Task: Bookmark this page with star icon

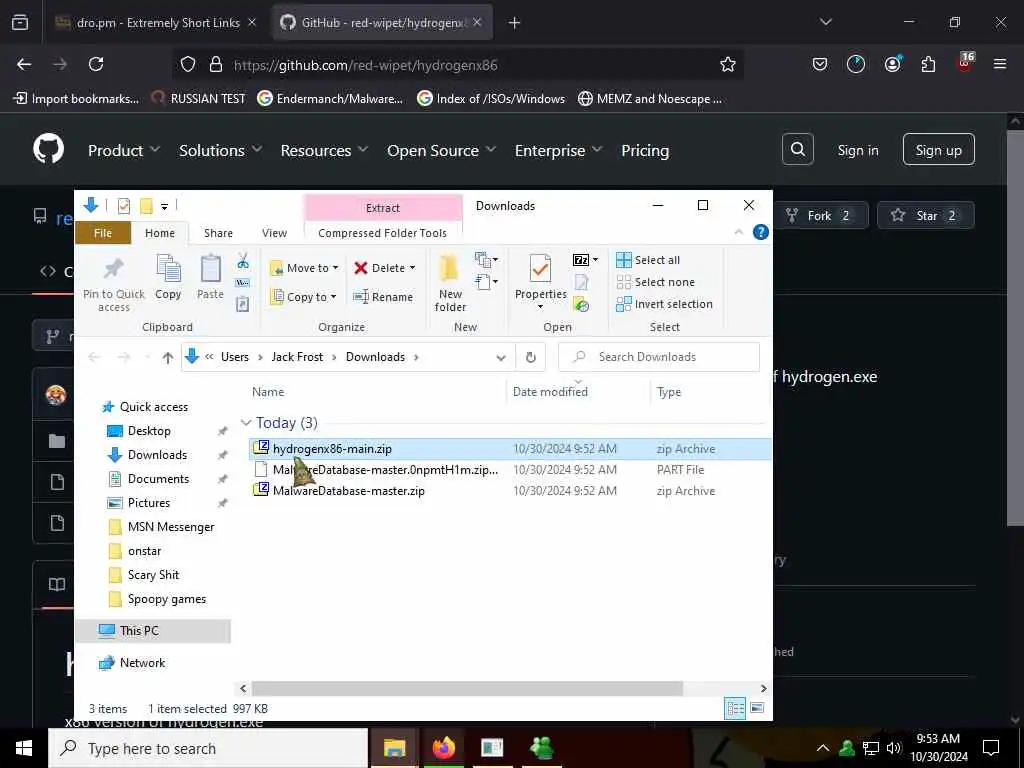Action: (728, 65)
